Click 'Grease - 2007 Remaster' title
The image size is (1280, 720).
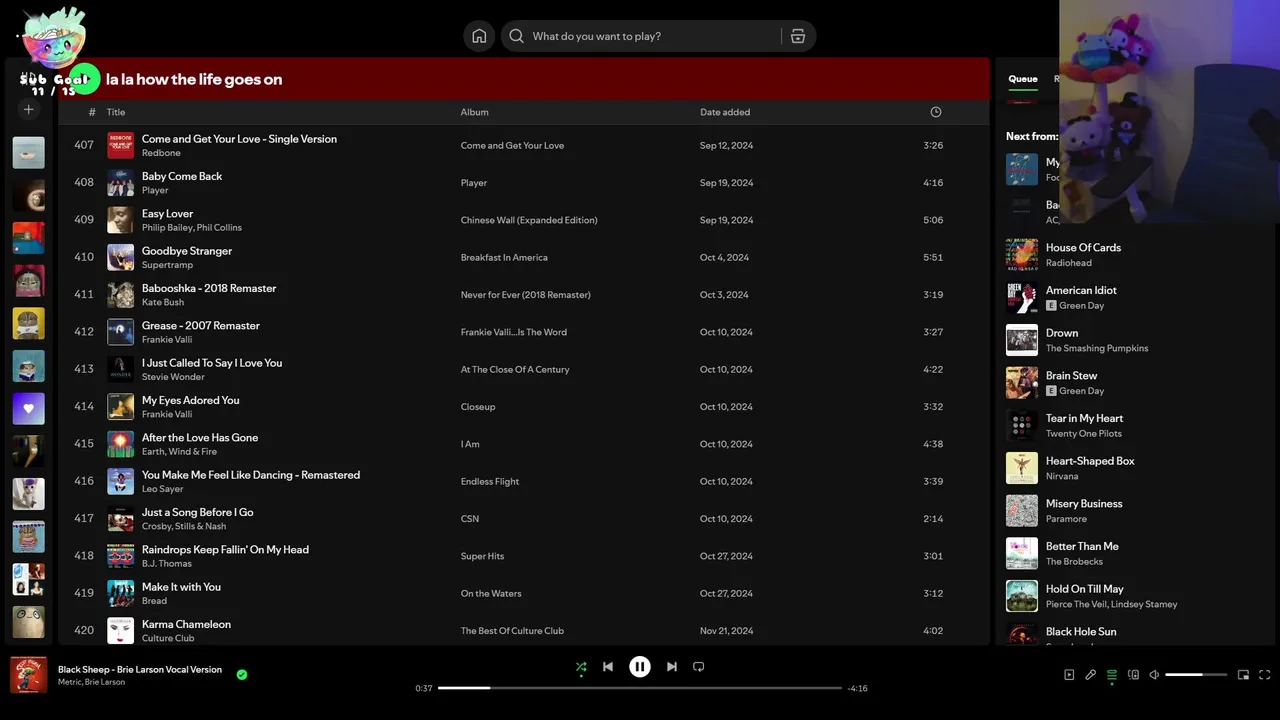click(x=201, y=326)
